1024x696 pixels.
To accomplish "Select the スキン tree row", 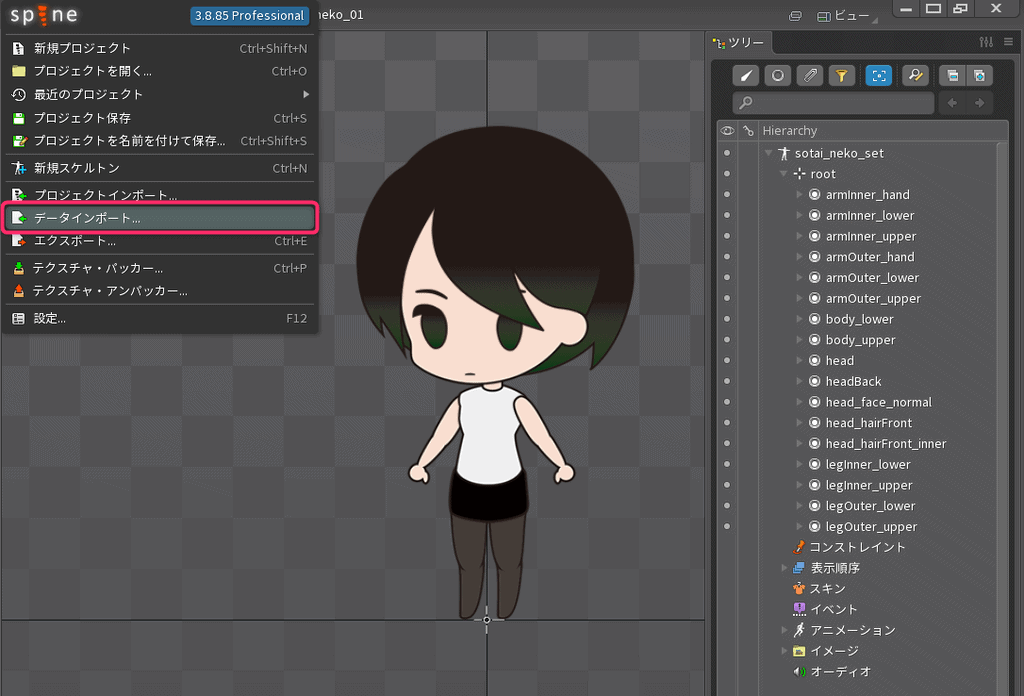I will (x=820, y=588).
